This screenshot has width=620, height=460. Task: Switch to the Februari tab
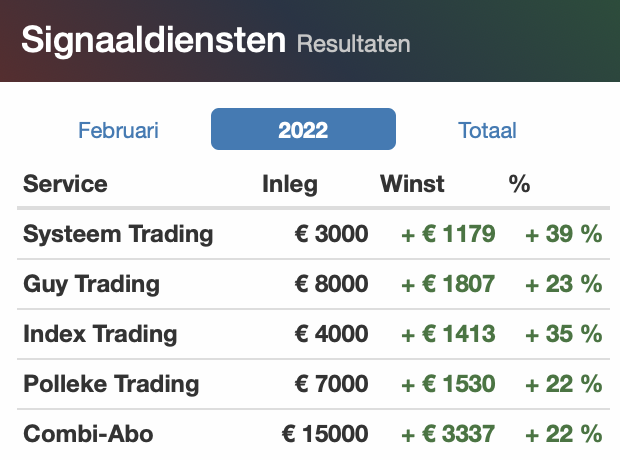pyautogui.click(x=118, y=130)
